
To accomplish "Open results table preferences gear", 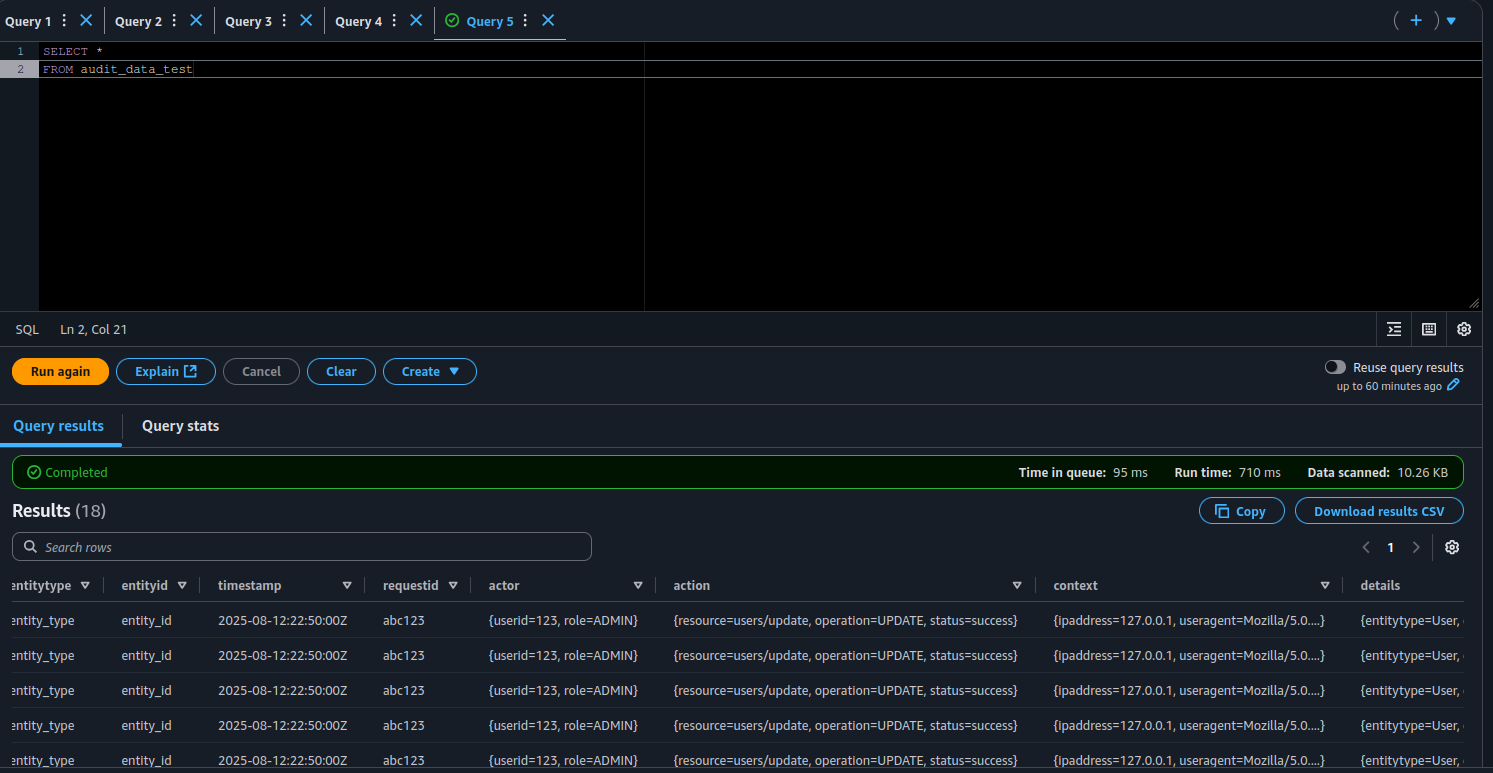I will coord(1452,547).
